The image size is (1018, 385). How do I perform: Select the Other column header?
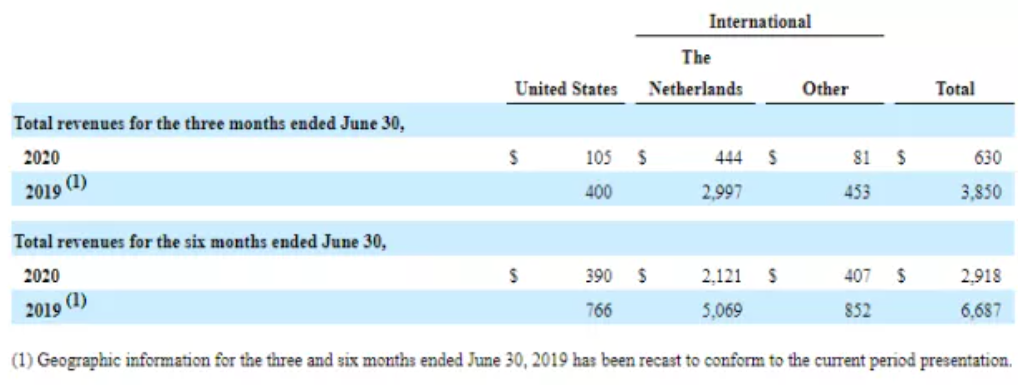825,89
